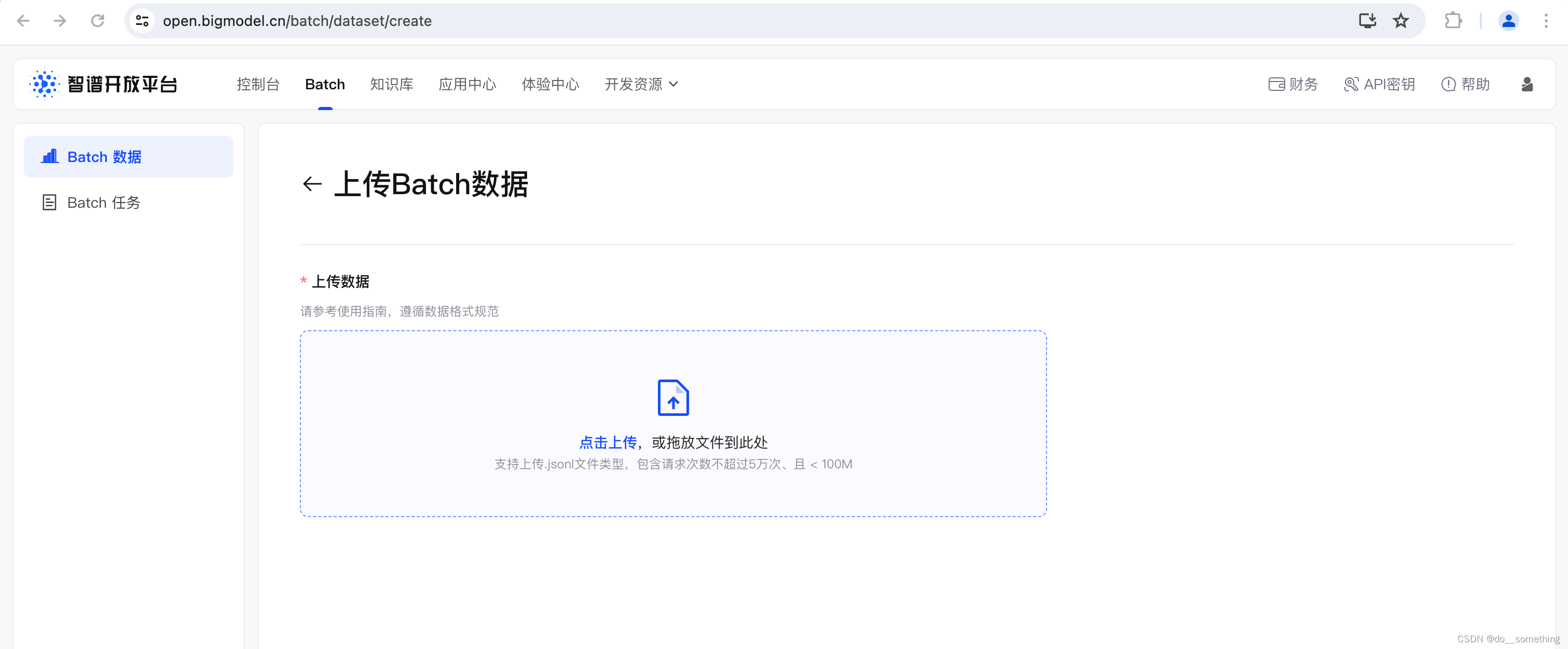
Task: Open 知识库 from the top navigation
Action: 391,84
